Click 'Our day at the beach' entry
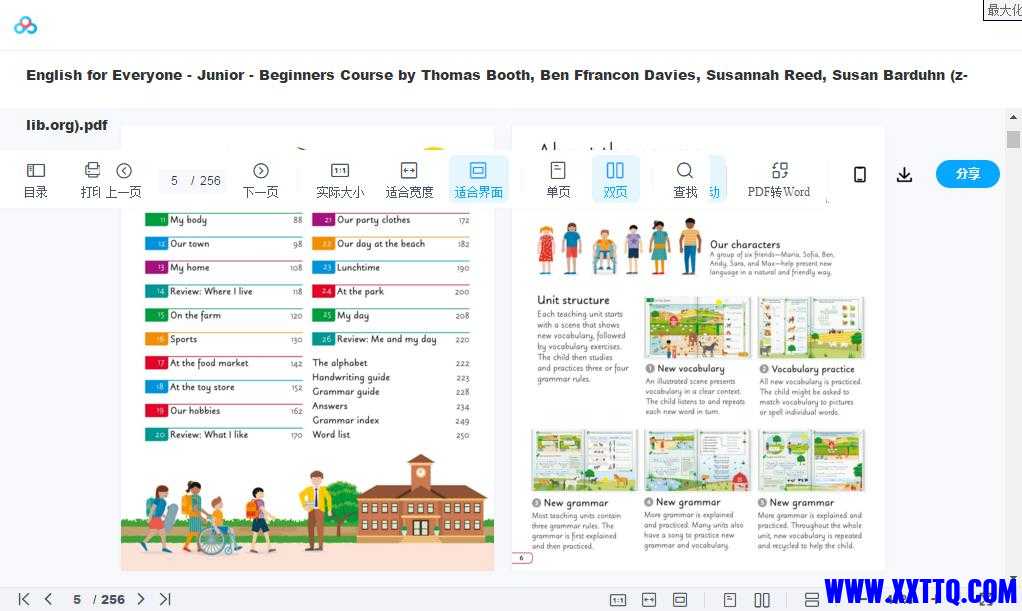 tap(391, 244)
